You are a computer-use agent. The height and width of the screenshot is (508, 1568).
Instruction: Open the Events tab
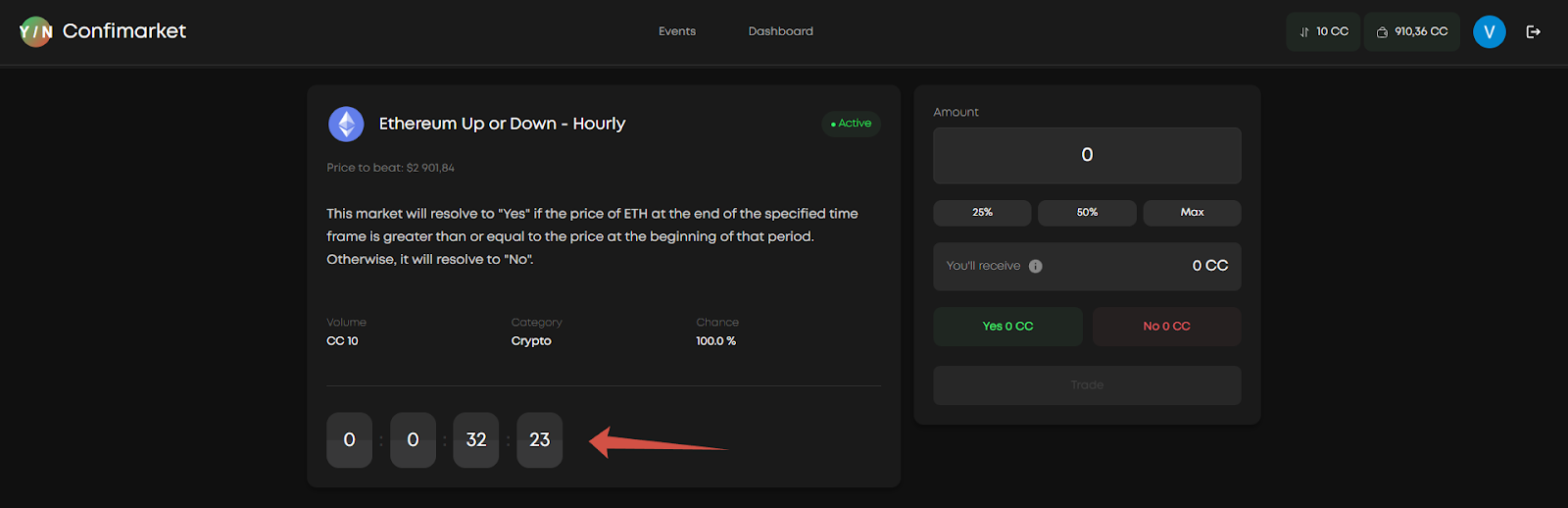[677, 31]
